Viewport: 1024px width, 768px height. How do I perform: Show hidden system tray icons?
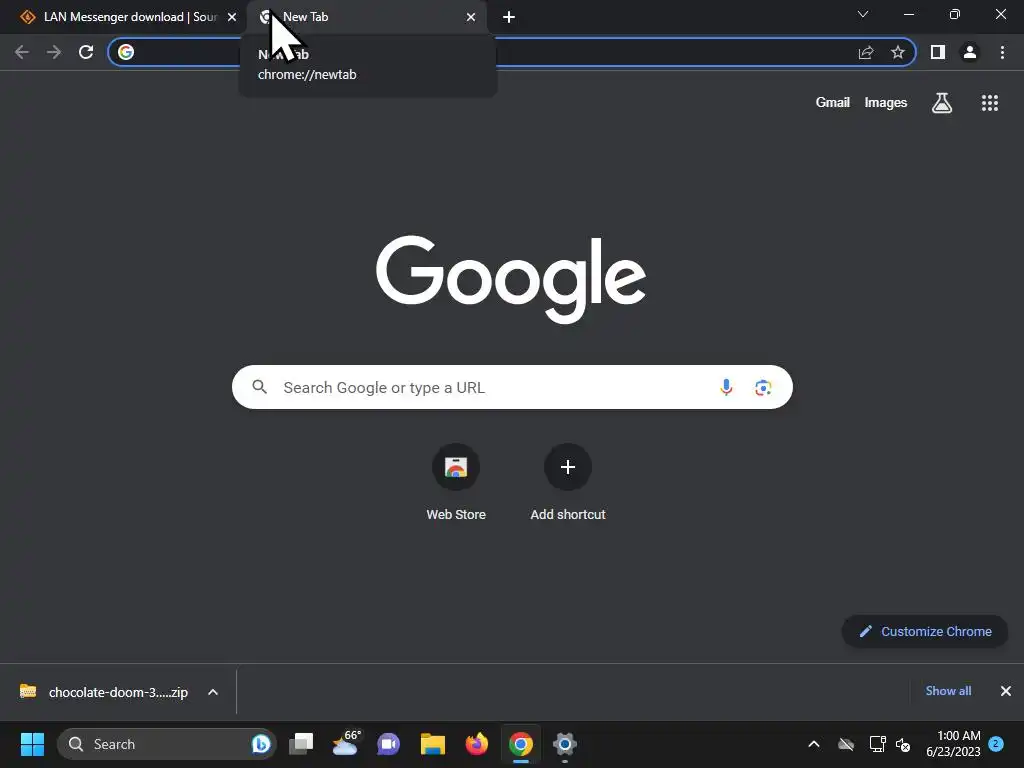(x=814, y=744)
